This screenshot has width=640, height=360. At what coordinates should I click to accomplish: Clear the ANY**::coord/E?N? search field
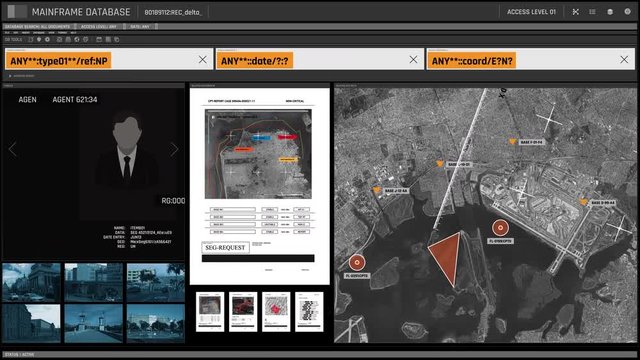point(624,60)
